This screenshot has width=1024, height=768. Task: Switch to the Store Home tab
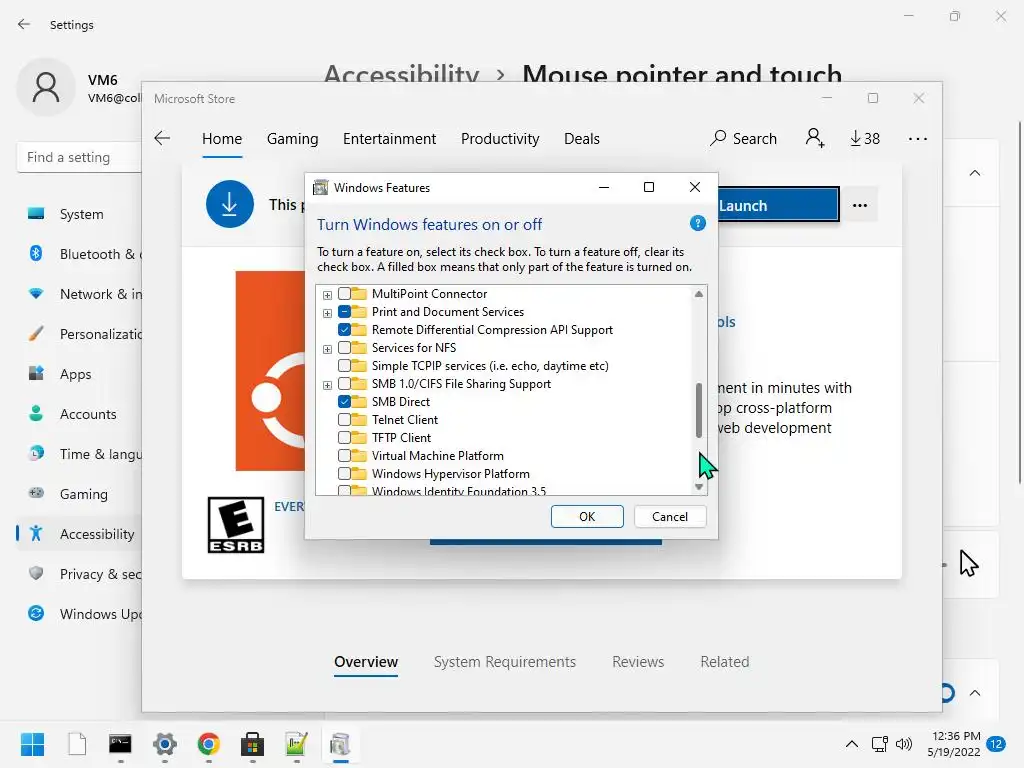[221, 139]
